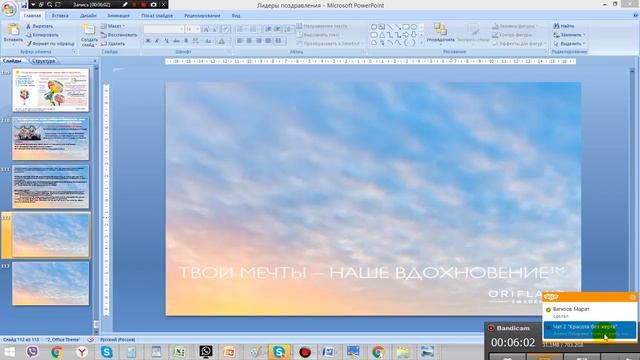Toggle italic (К) formatting

point(157,41)
